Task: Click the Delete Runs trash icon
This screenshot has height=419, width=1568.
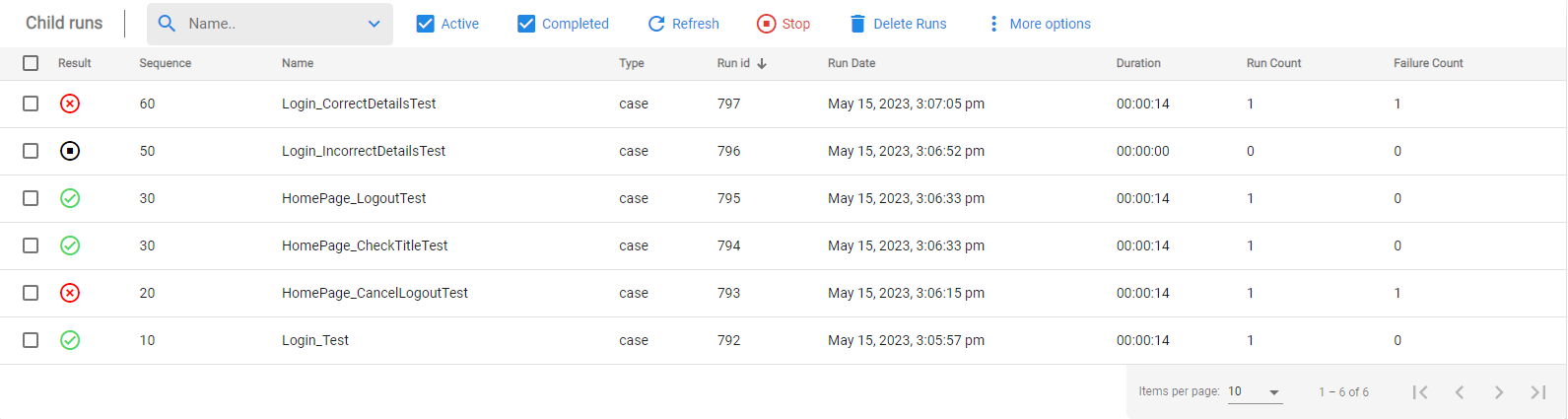Action: 857,24
